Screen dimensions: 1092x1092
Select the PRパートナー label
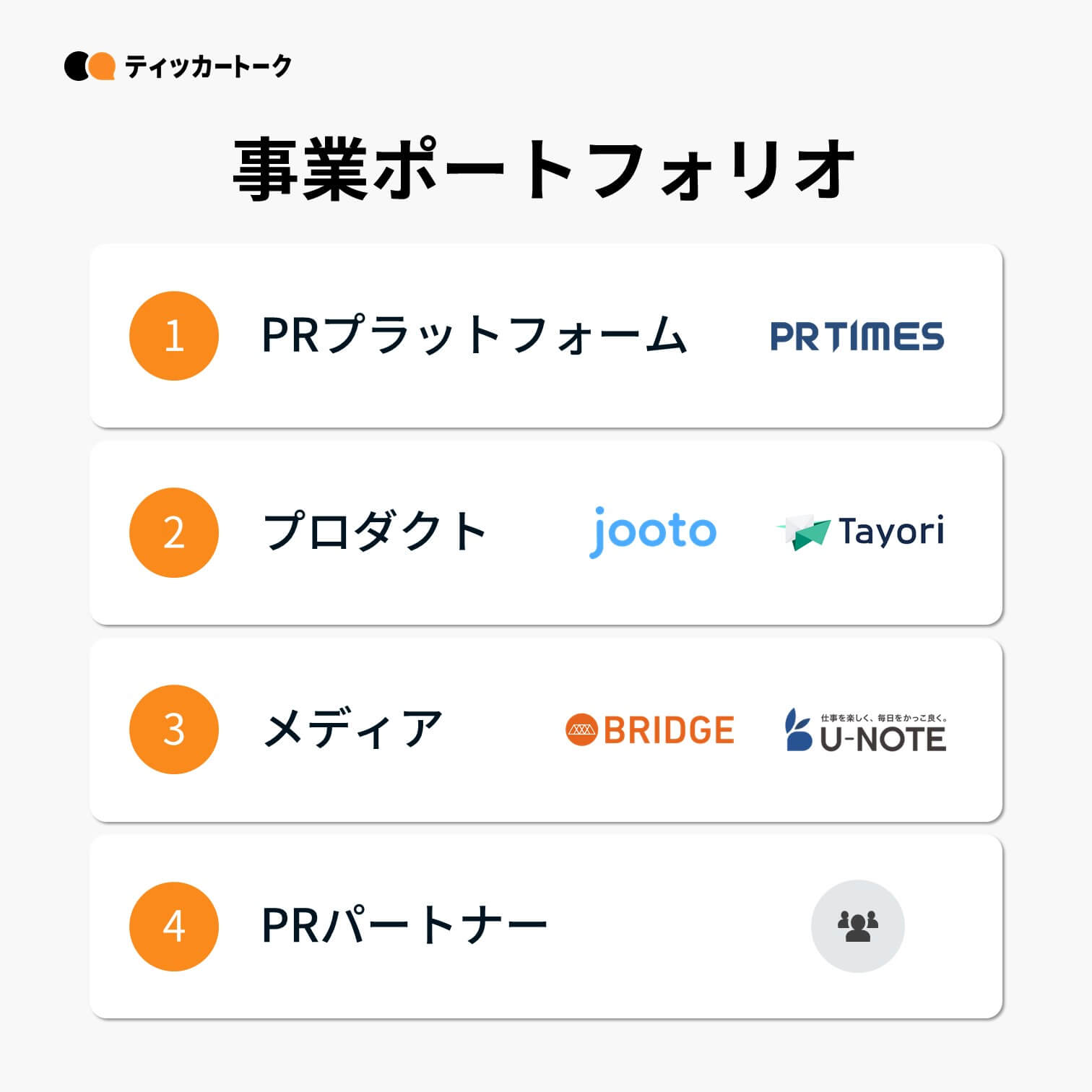(x=404, y=926)
